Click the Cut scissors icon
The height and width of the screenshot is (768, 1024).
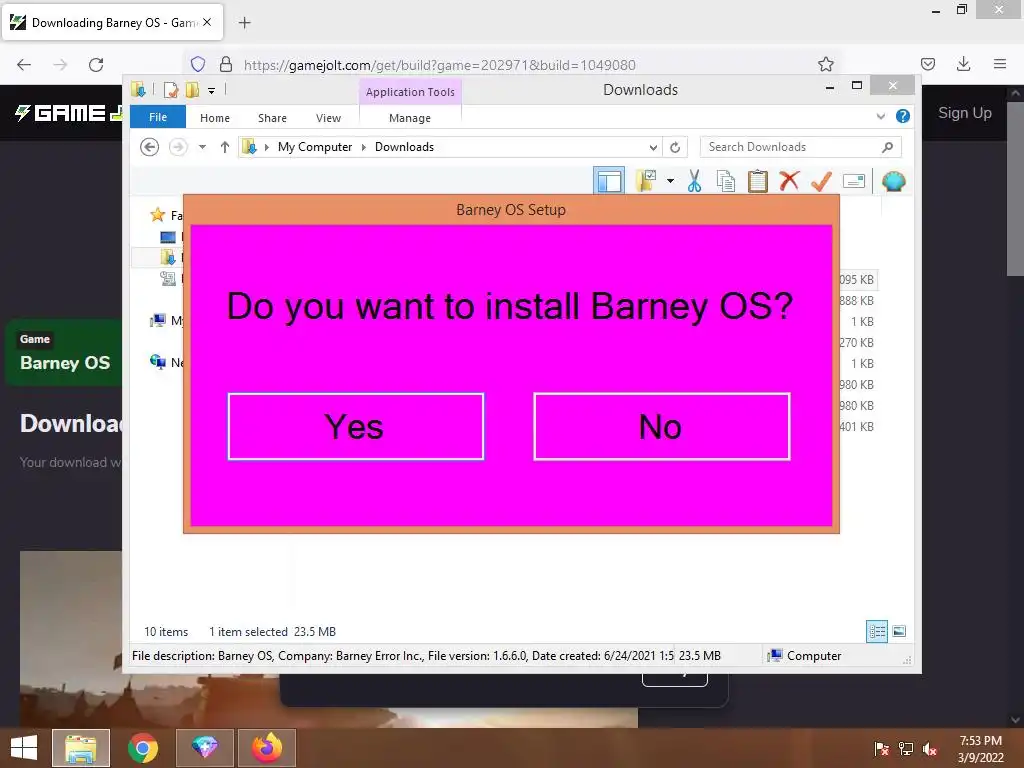point(694,181)
